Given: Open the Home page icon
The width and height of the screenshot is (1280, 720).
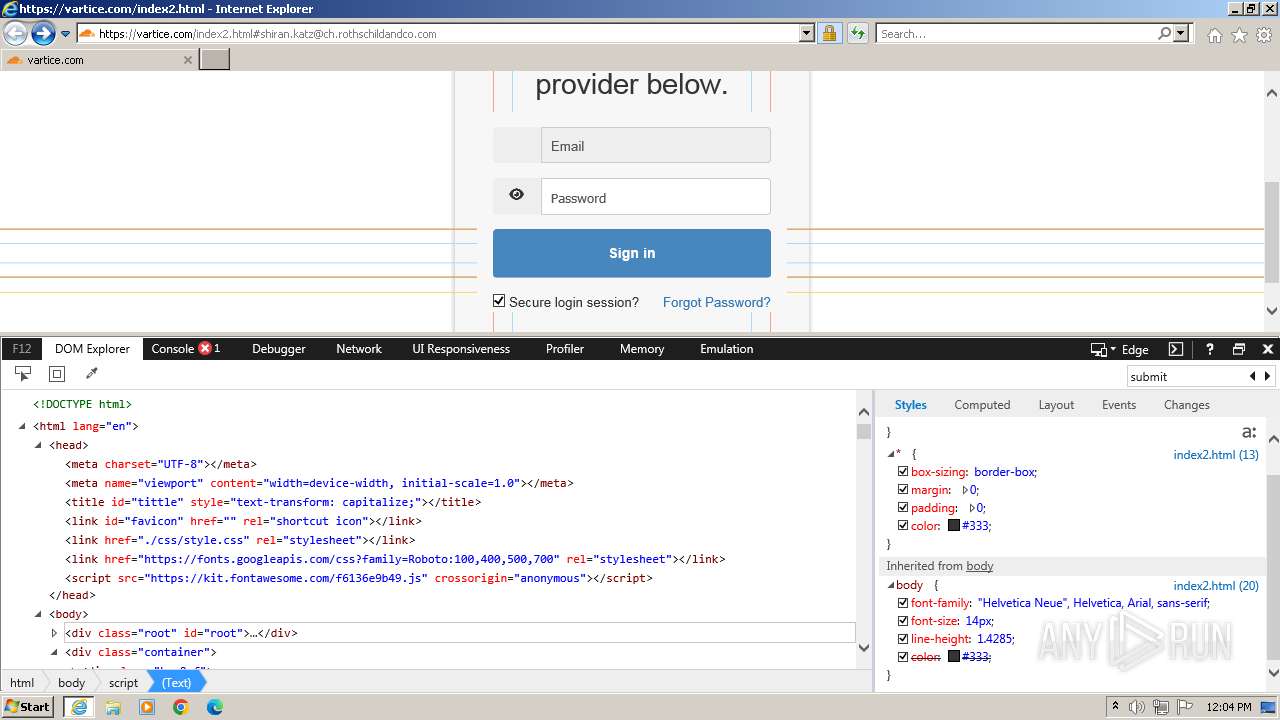Looking at the screenshot, I should tap(1214, 35).
